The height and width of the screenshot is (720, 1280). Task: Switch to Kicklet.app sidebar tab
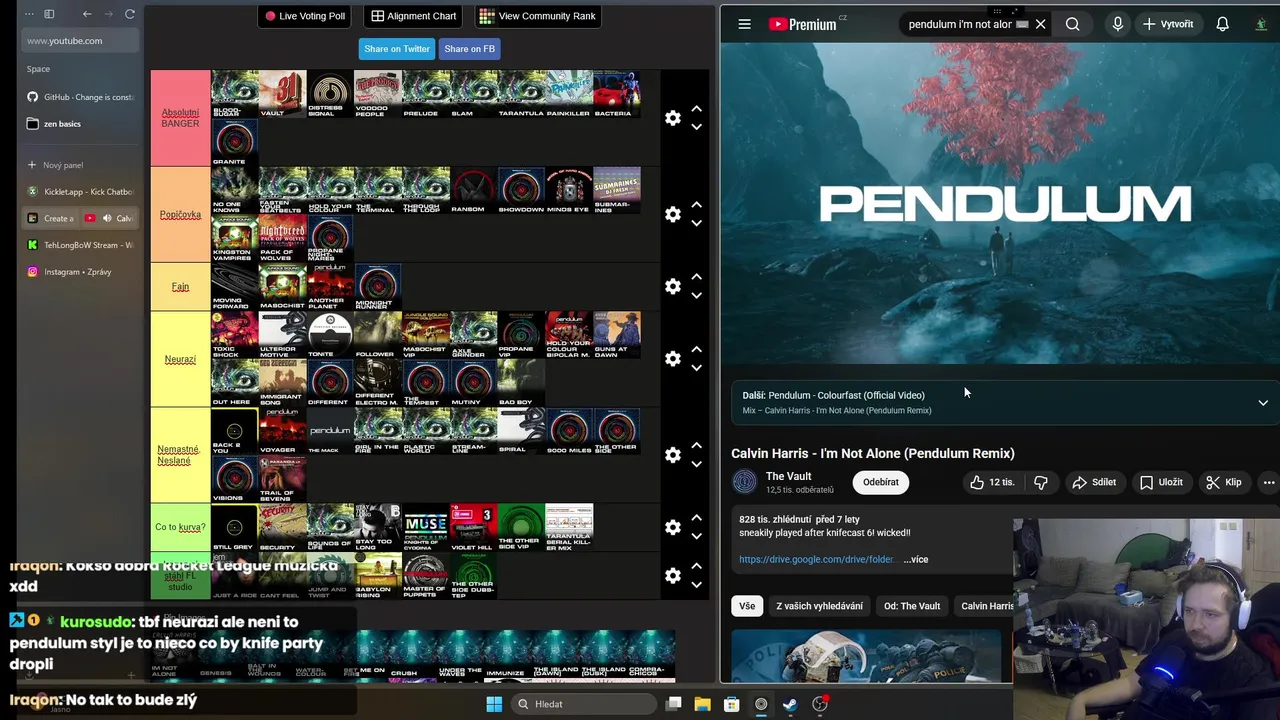80,192
